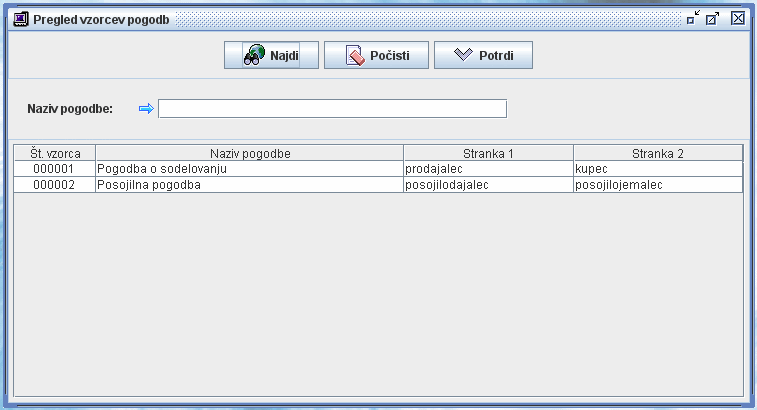Click the Naziv pogodbe column header
Screen dimensions: 757x410
coord(250,153)
